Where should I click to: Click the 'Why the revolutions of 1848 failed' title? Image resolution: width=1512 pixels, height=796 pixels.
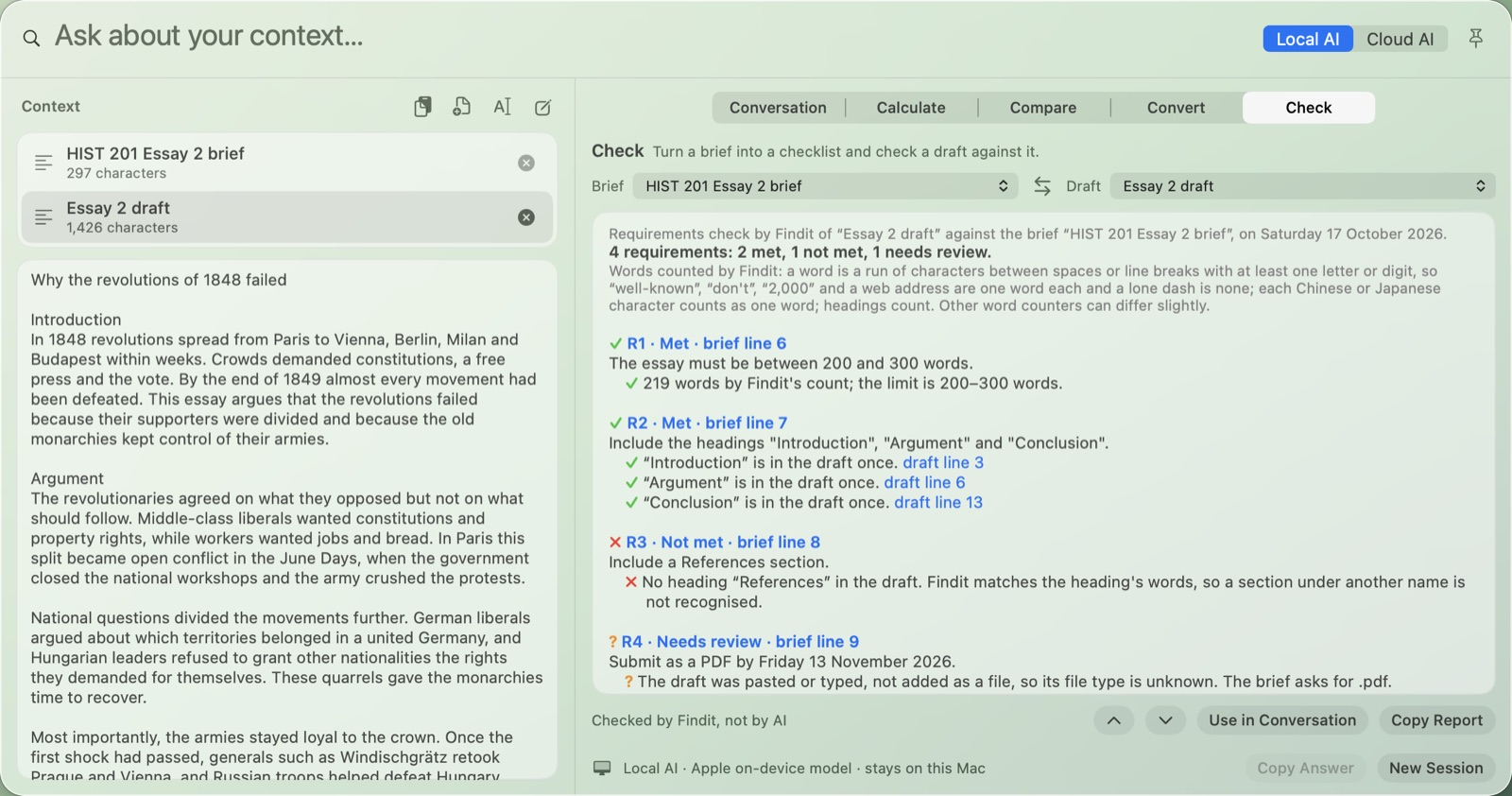click(x=159, y=280)
